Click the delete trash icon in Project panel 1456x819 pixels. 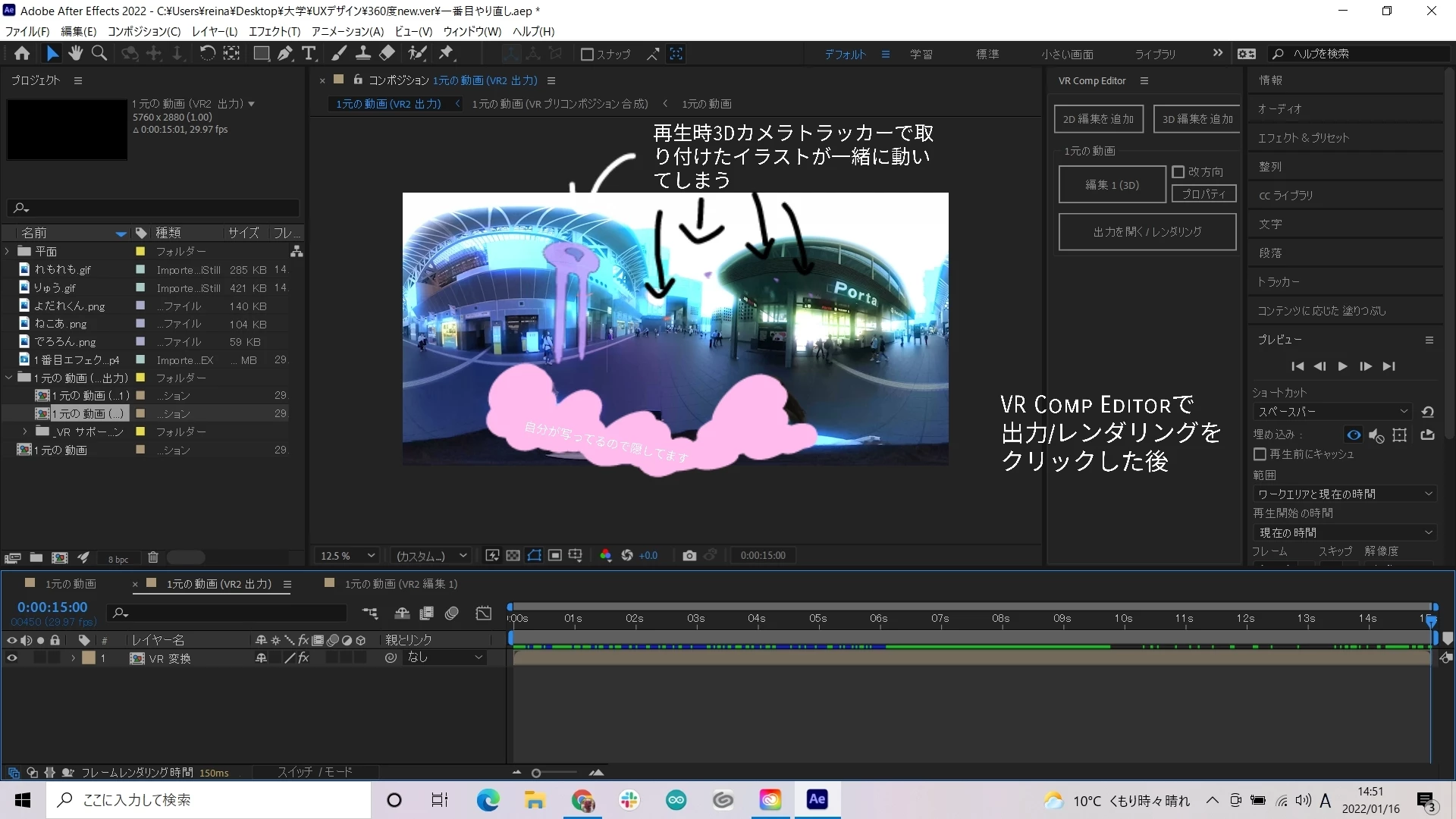pos(152,558)
